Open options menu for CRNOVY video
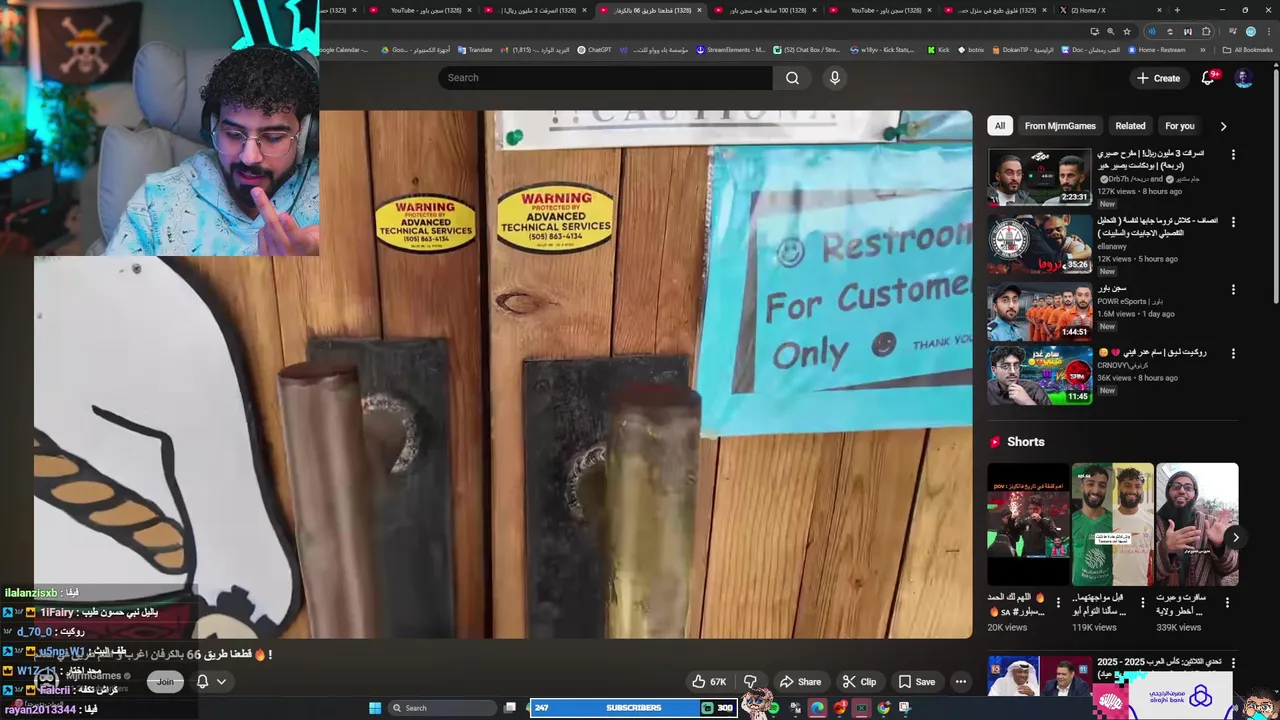Image resolution: width=1280 pixels, height=720 pixels. coord(1233,354)
